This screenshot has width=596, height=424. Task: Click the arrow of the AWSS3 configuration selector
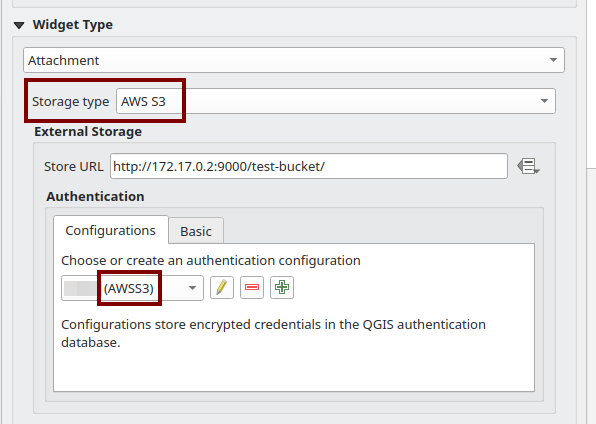coord(192,288)
